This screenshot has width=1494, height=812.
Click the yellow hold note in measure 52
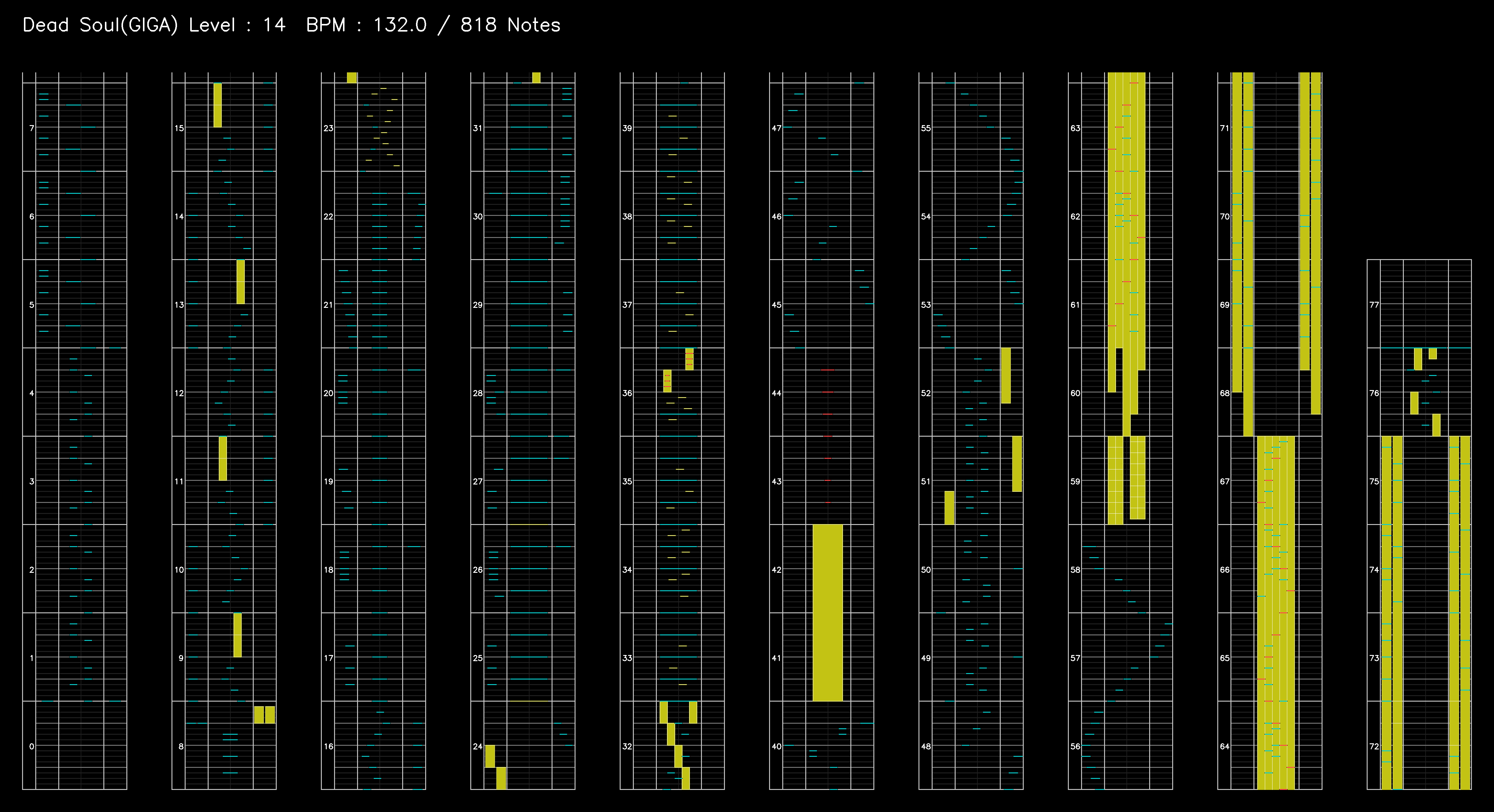[1006, 376]
